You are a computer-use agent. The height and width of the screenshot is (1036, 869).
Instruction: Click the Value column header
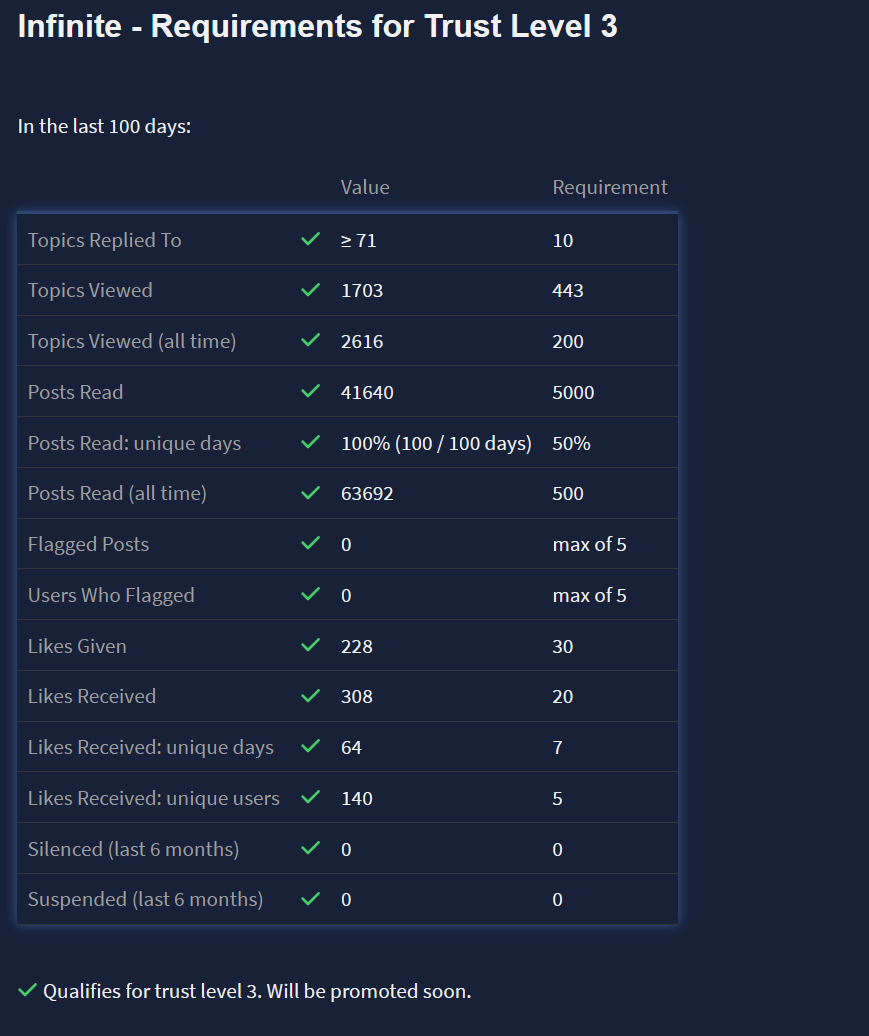click(x=365, y=187)
